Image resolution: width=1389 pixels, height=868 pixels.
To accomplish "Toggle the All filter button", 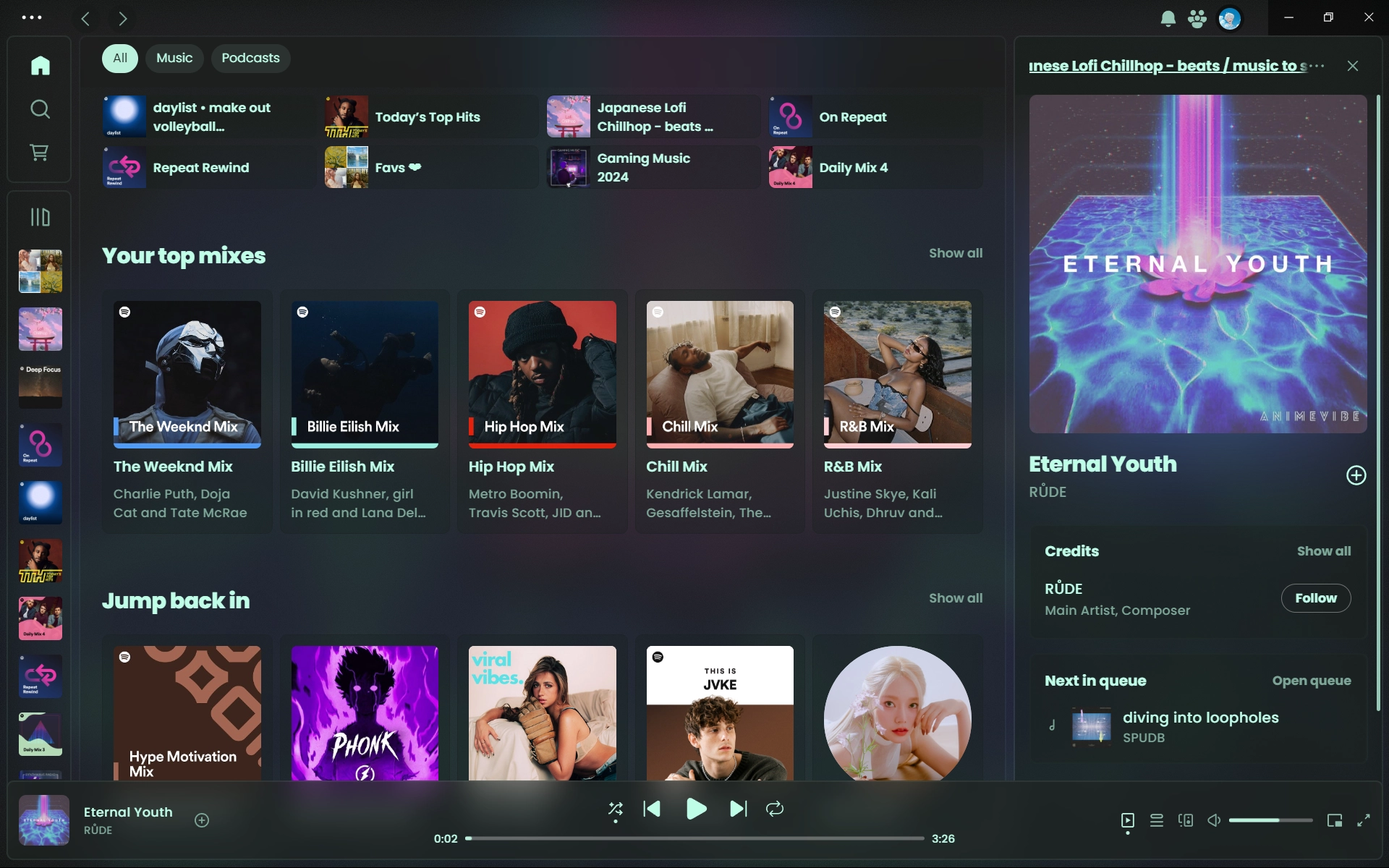I will click(x=119, y=58).
